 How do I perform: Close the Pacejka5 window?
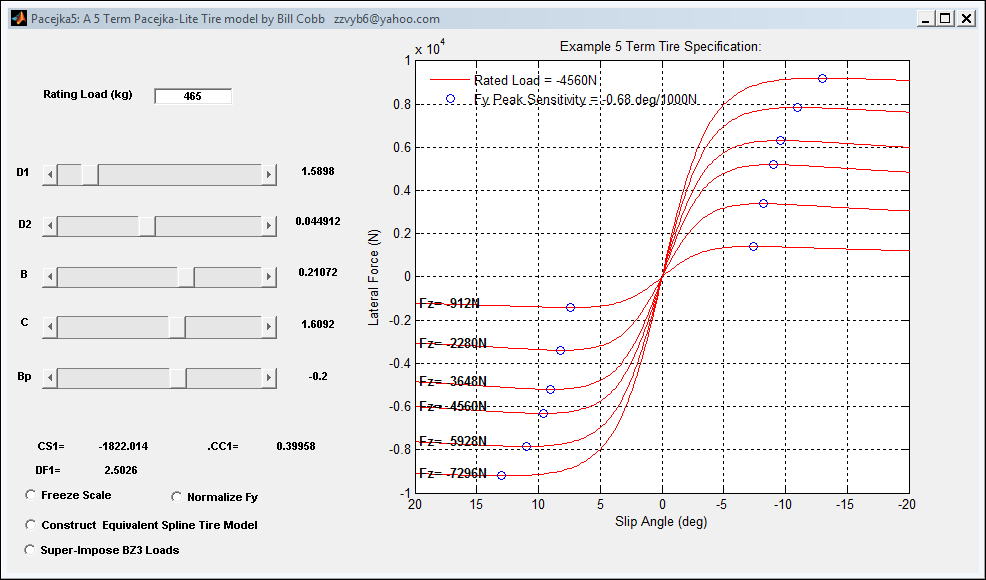tap(967, 19)
